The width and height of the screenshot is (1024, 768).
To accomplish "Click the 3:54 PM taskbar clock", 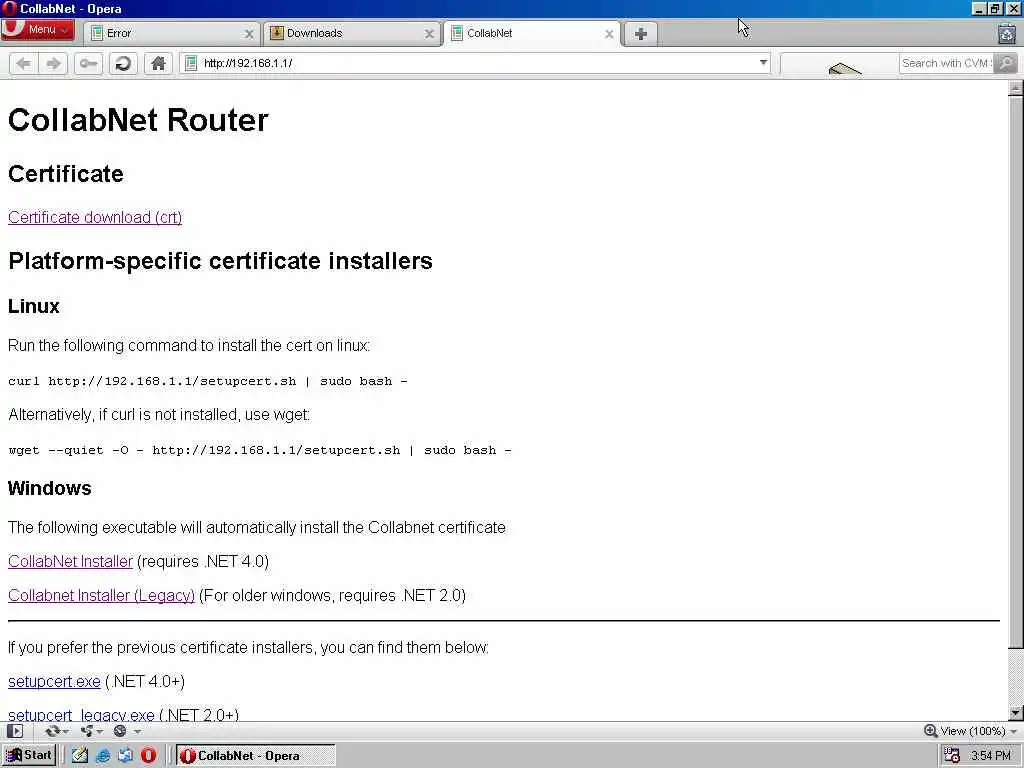I will click(x=991, y=756).
